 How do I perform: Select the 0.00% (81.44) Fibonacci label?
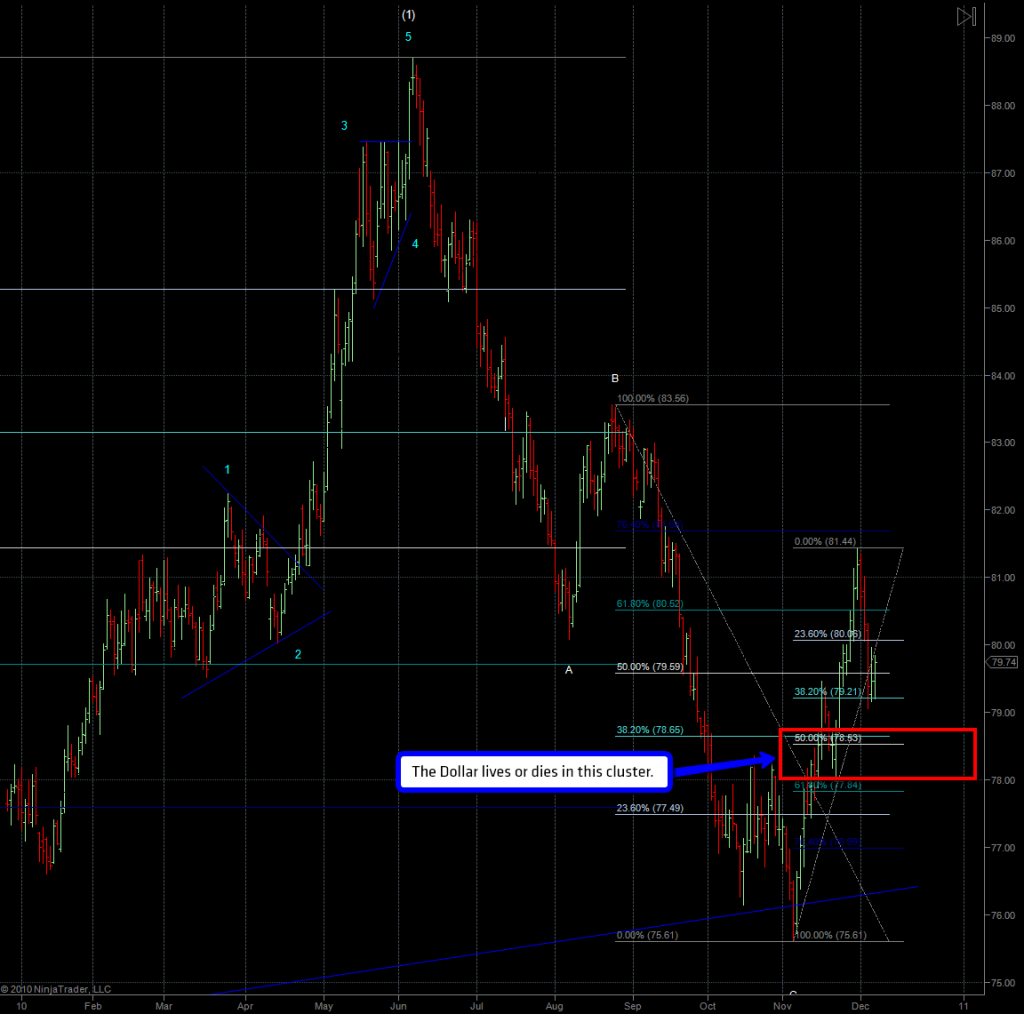(825, 542)
